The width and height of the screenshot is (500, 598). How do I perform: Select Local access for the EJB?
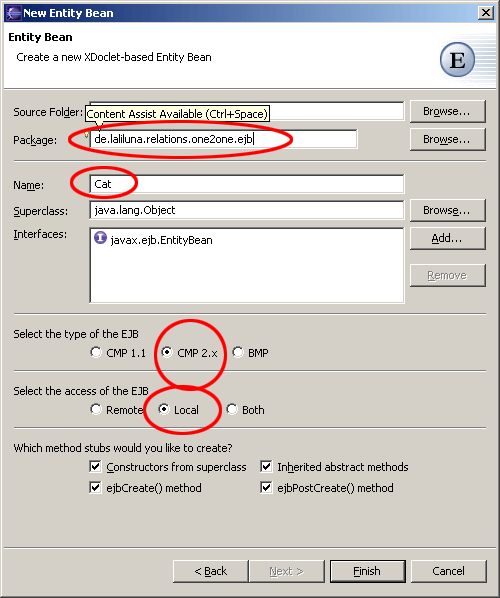click(164, 409)
